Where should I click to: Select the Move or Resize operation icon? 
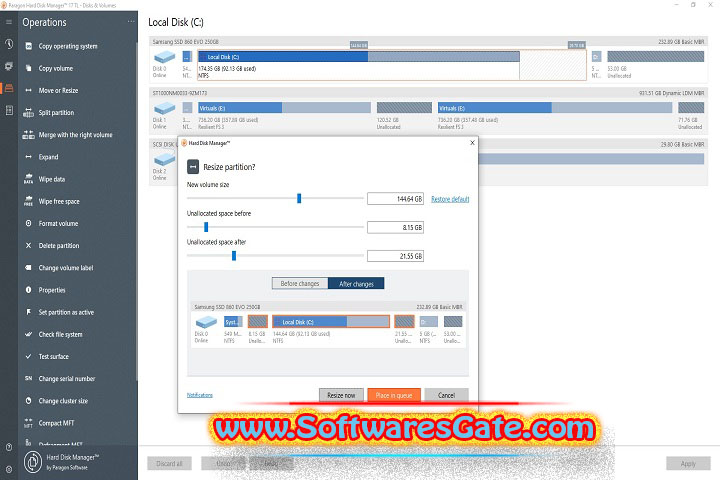(x=28, y=90)
